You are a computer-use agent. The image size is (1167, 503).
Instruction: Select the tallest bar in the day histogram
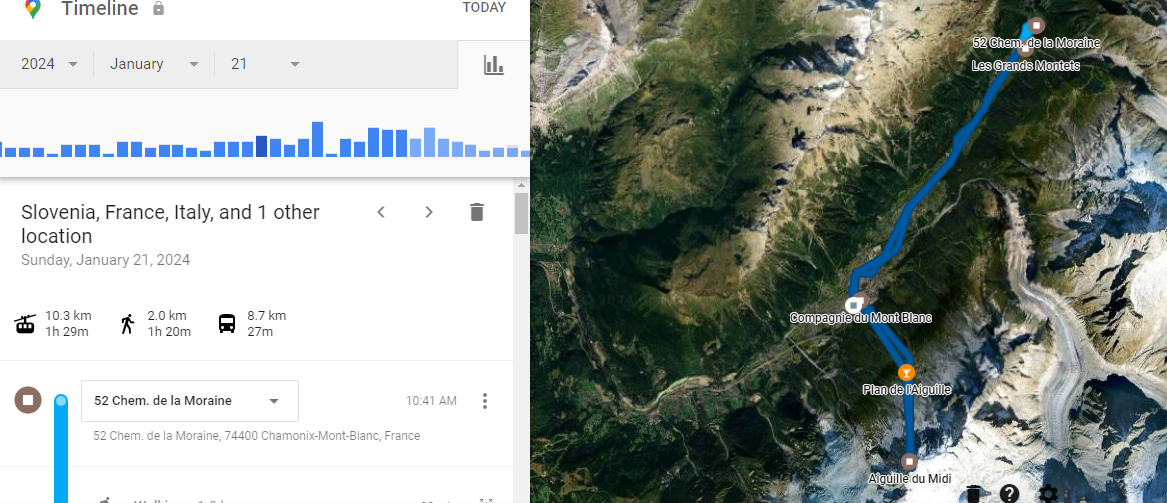point(317,140)
